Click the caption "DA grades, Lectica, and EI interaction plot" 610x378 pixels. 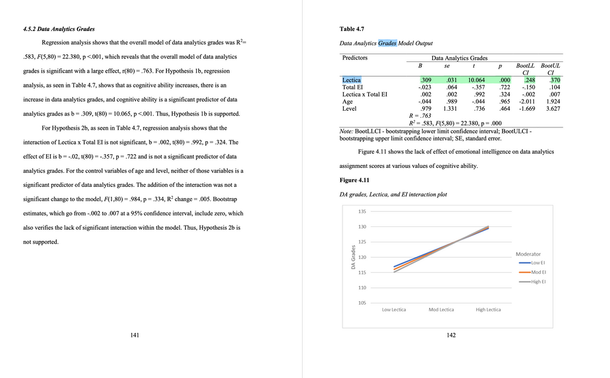[393, 194]
